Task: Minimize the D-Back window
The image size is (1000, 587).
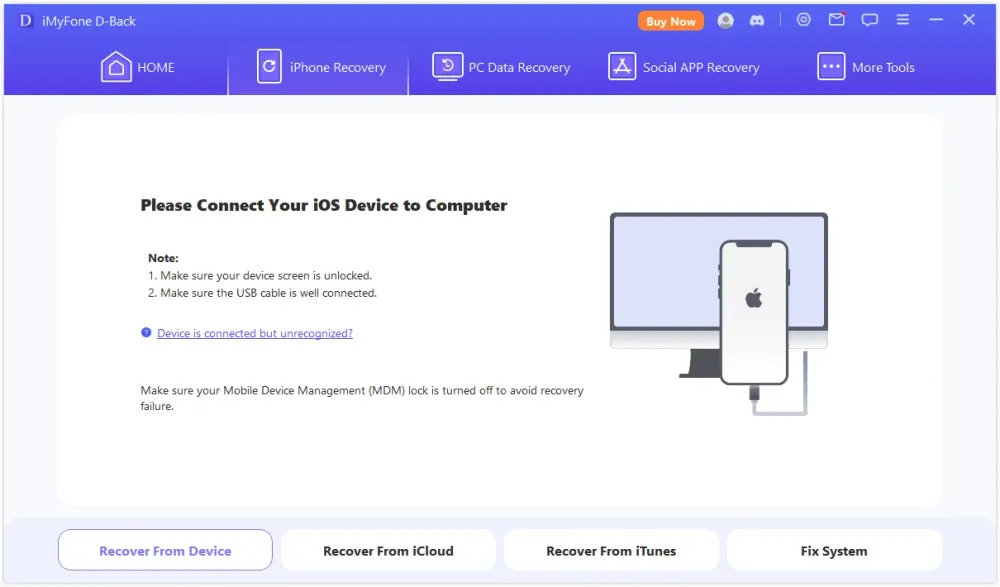Action: (x=936, y=20)
